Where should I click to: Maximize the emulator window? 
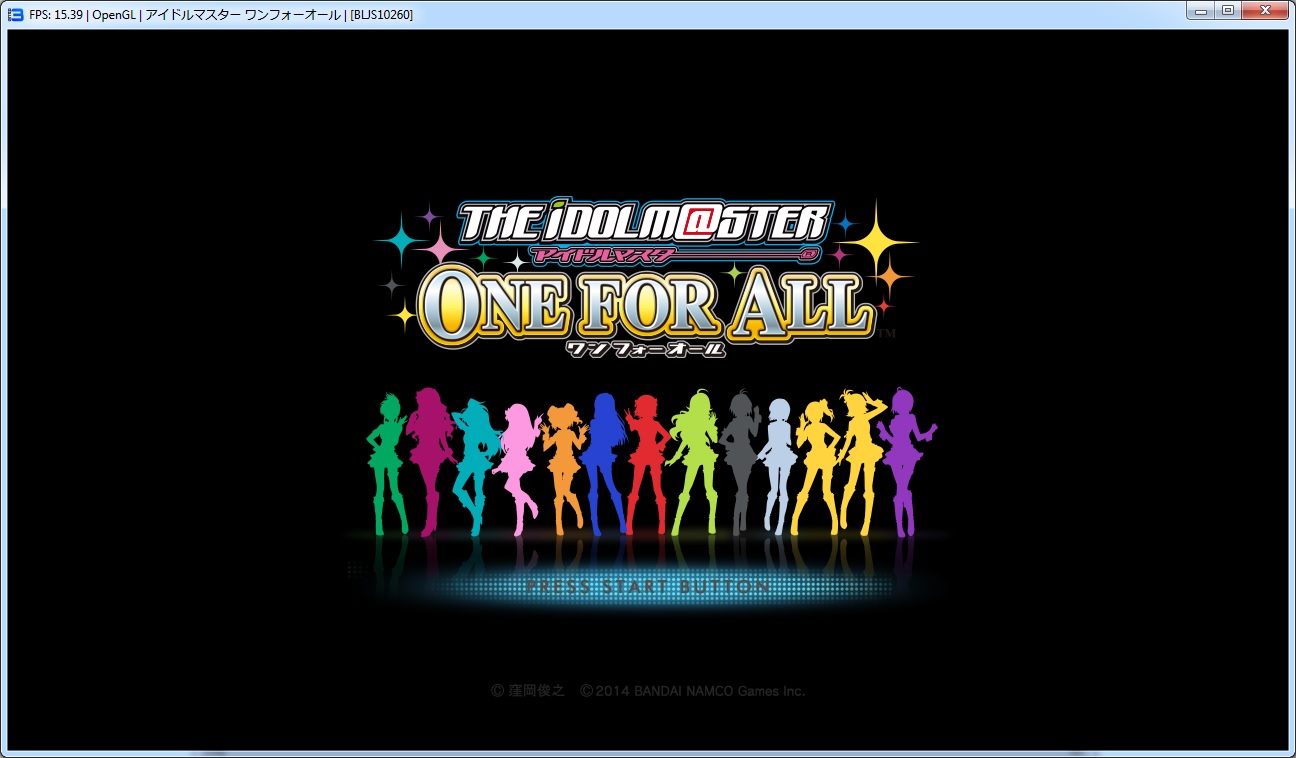[1228, 11]
